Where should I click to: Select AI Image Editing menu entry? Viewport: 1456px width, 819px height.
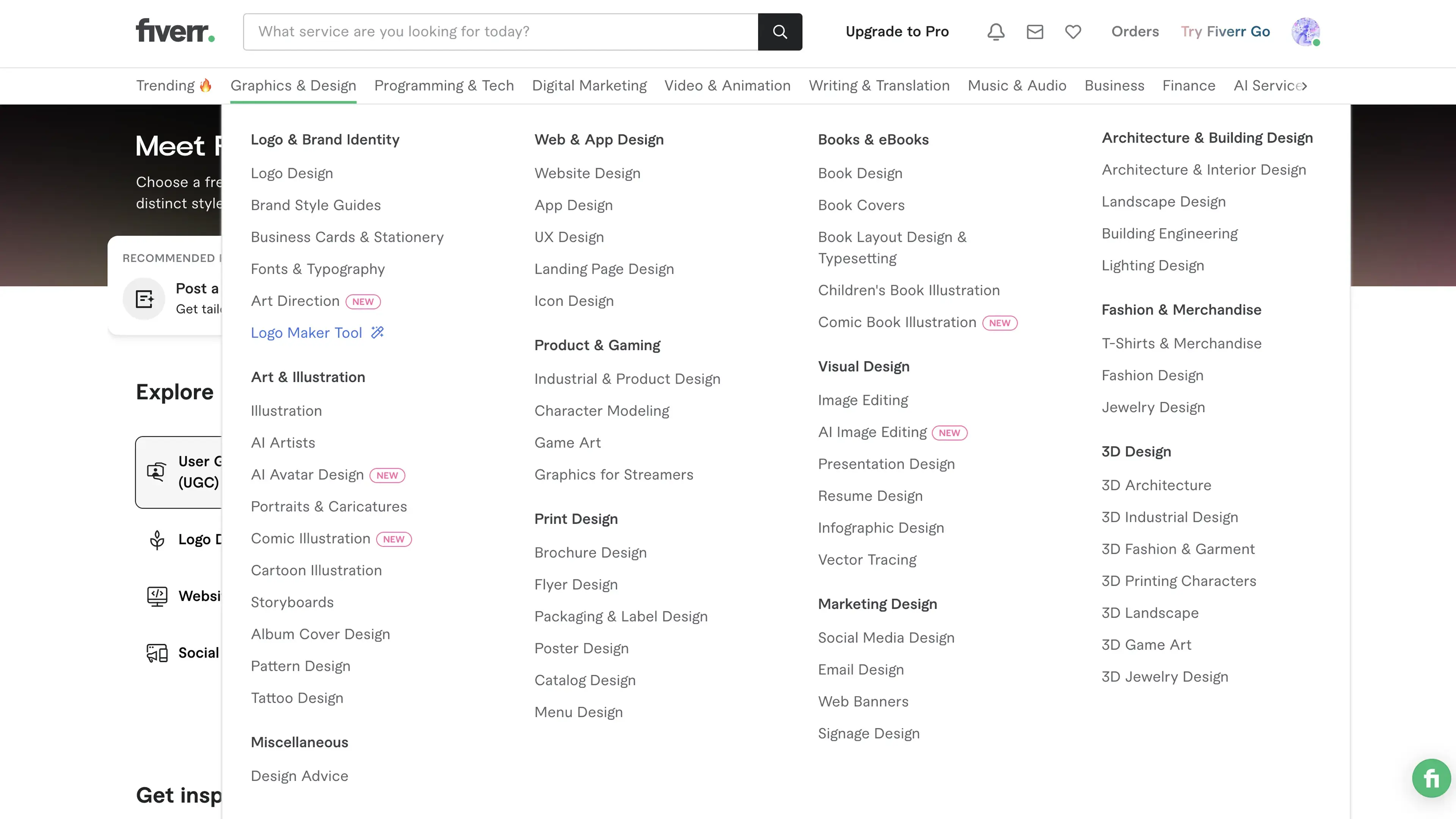coord(872,432)
